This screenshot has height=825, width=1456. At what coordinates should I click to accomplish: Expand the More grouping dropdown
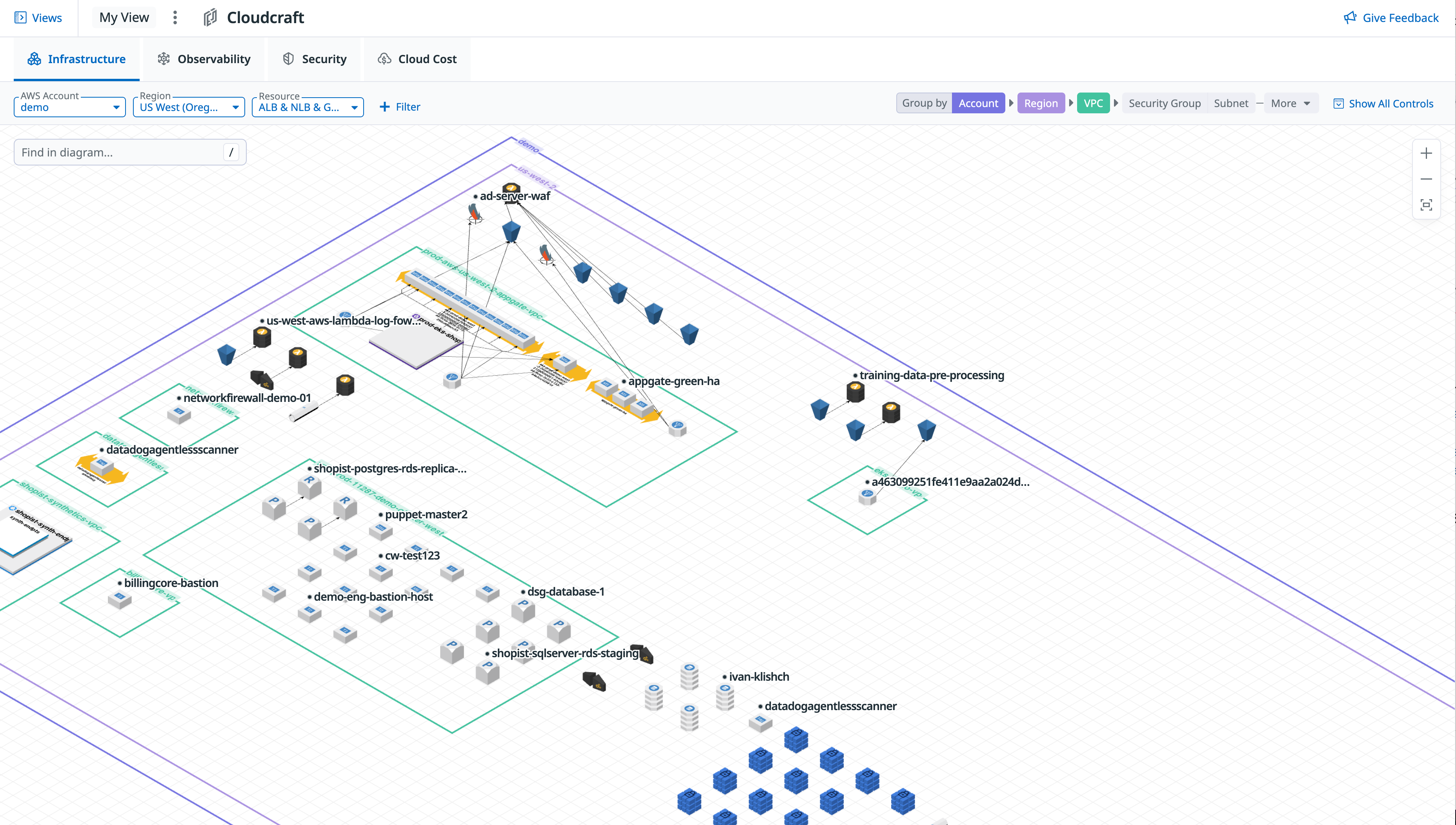[x=1290, y=103]
